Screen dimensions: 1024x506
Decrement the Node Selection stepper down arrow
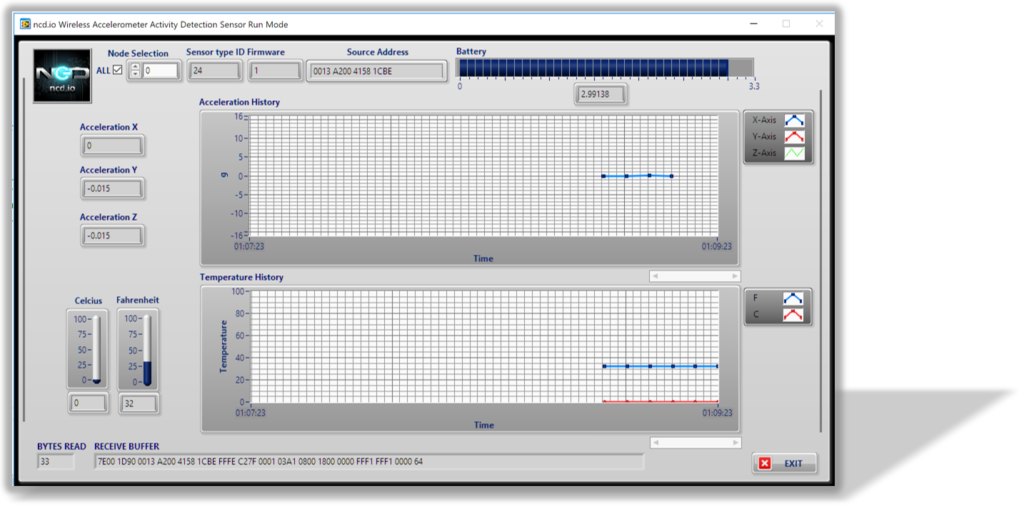coord(135,74)
